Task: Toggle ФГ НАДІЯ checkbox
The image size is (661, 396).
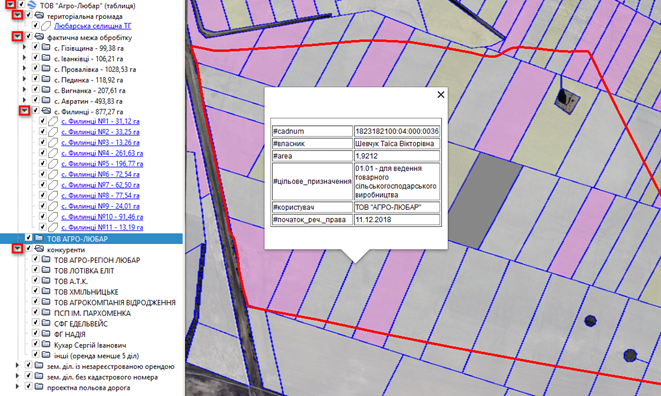Action: pyautogui.click(x=35, y=334)
